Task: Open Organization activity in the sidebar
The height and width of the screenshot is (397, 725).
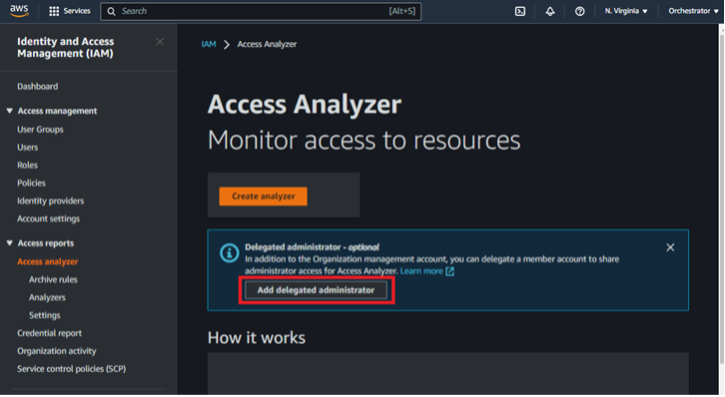Action: pos(57,351)
